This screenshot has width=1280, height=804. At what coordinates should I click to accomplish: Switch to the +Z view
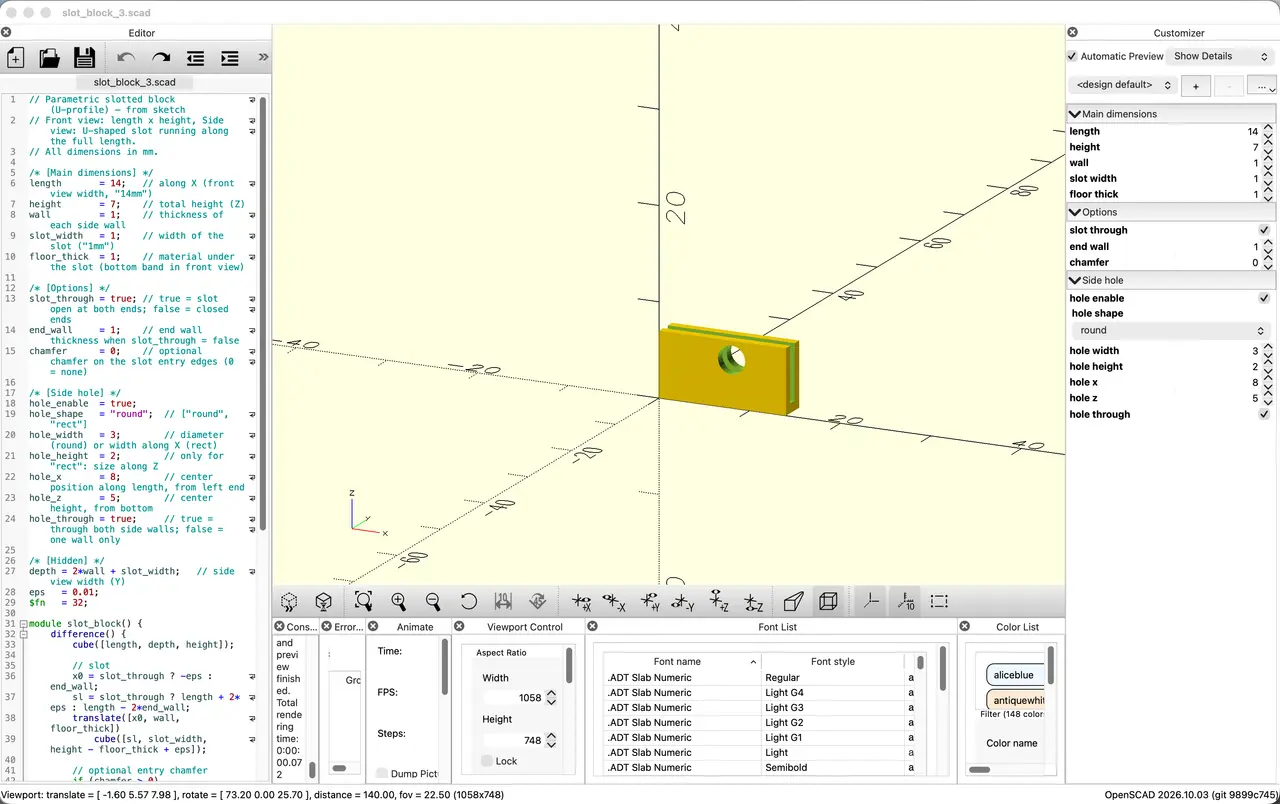pos(719,601)
